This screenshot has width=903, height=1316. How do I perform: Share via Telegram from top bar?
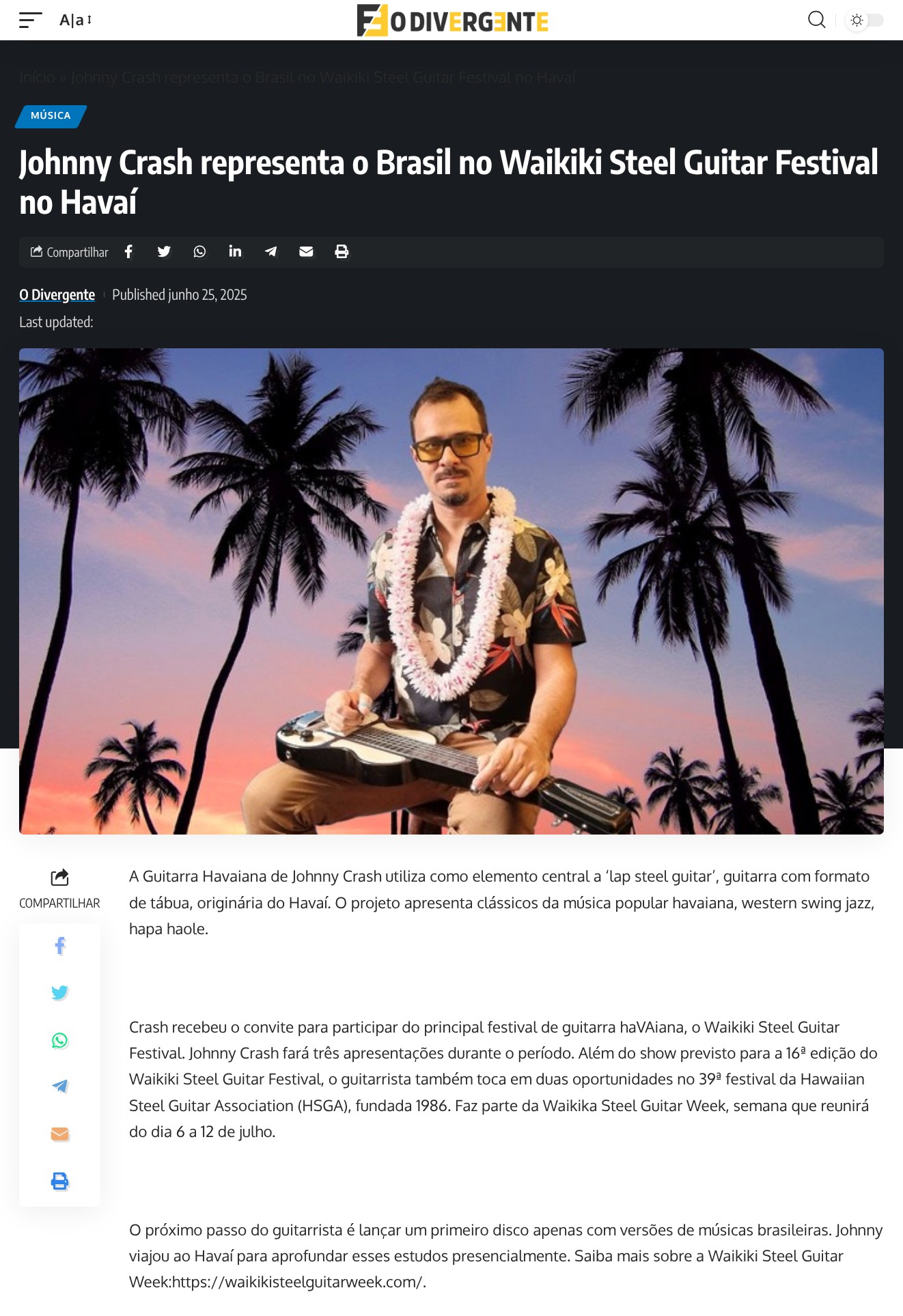click(270, 252)
